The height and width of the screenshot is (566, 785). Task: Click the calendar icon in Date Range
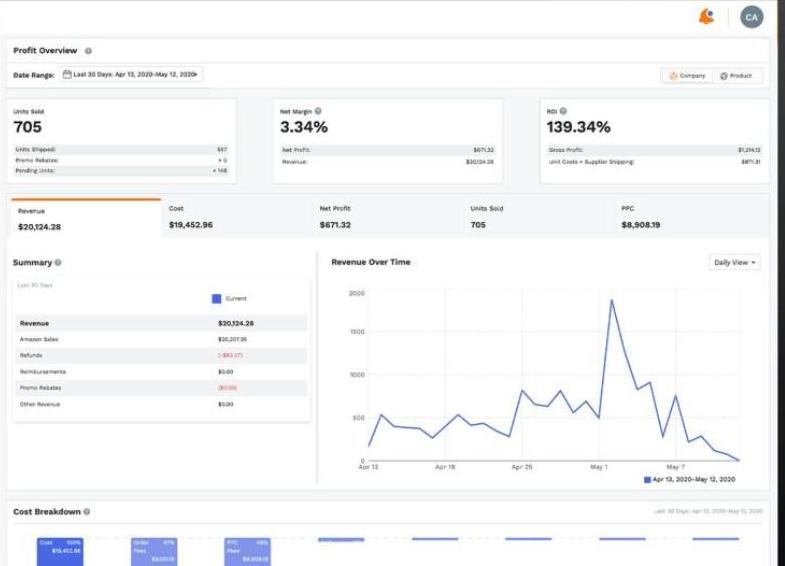[x=67, y=75]
